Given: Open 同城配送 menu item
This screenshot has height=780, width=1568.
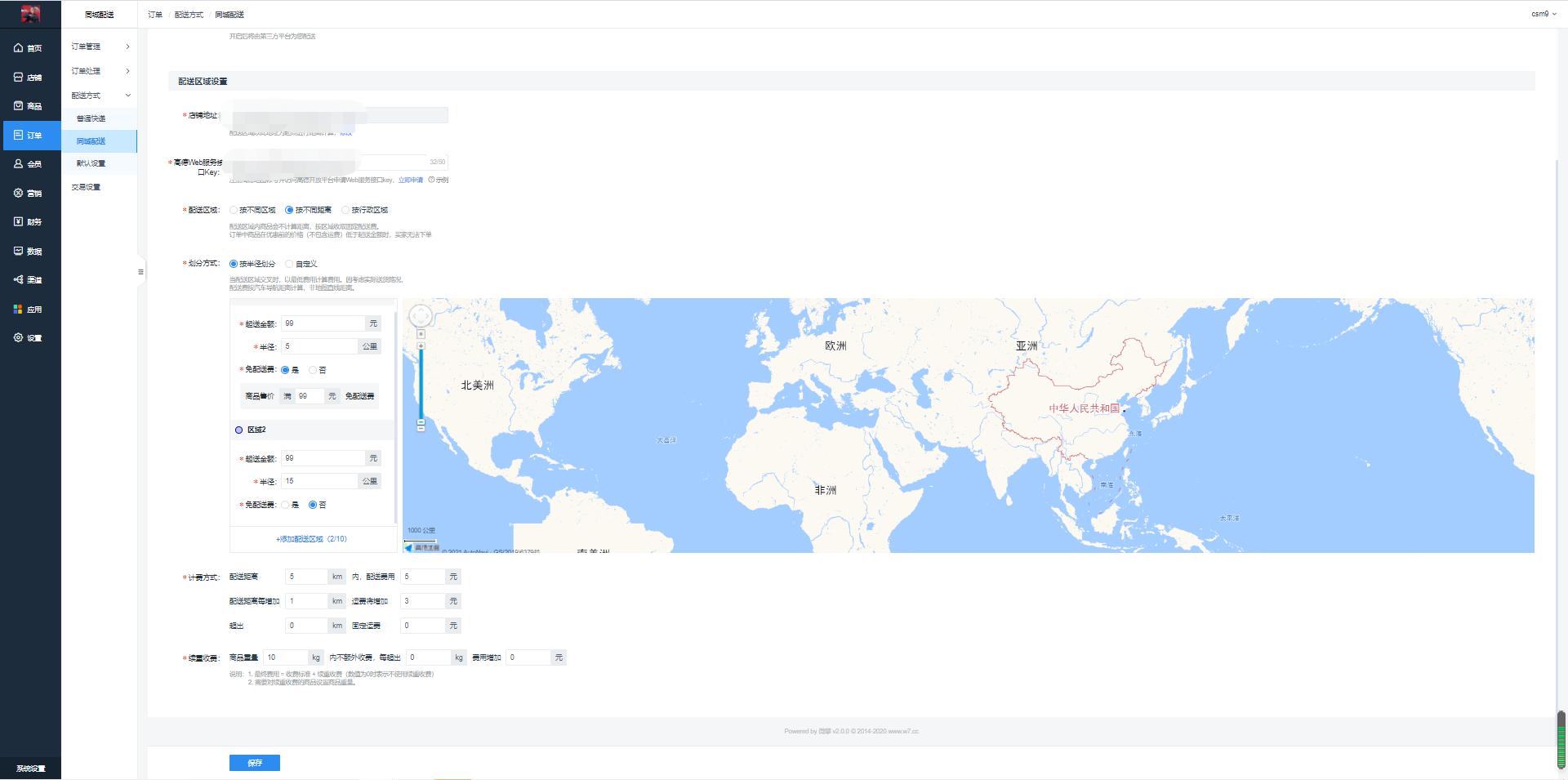Looking at the screenshot, I should click(100, 141).
